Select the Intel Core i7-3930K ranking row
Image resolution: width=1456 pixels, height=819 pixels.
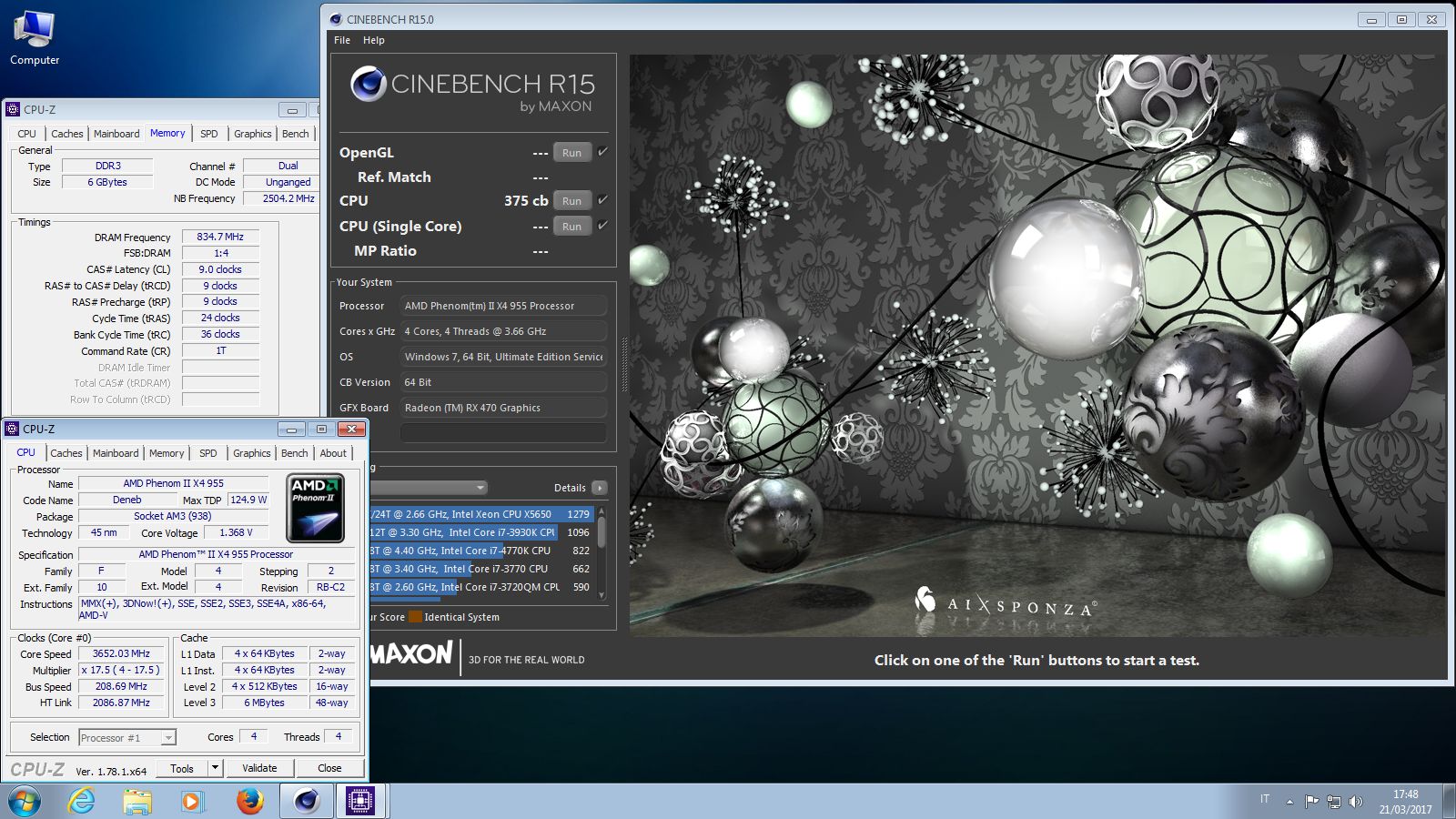pos(481,532)
